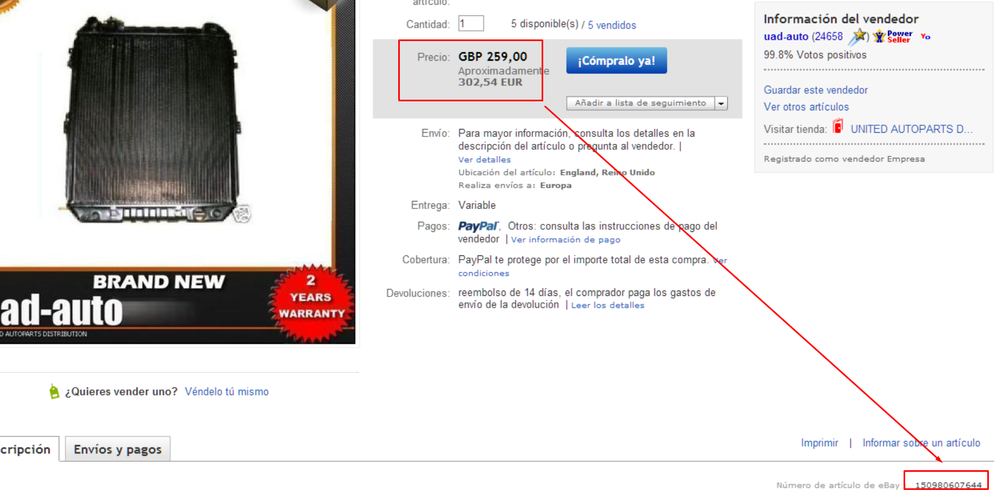Open Véndelo tú mismo link
The height and width of the screenshot is (491, 999).
click(x=226, y=392)
